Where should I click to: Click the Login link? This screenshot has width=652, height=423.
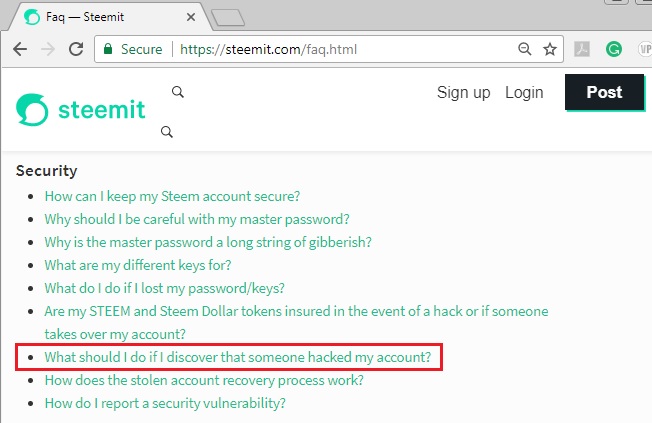tap(524, 92)
